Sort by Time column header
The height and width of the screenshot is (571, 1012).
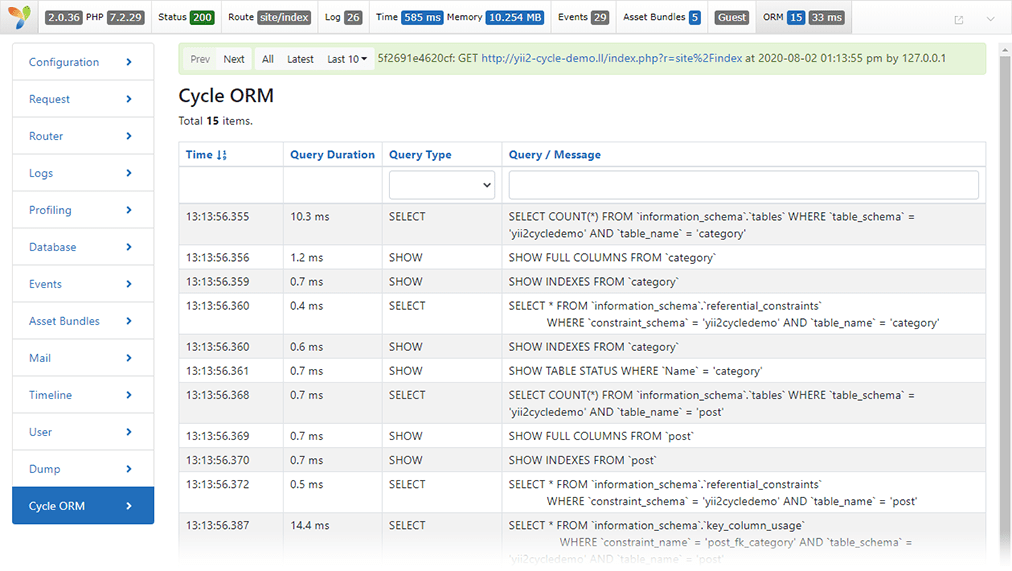pyautogui.click(x=206, y=155)
